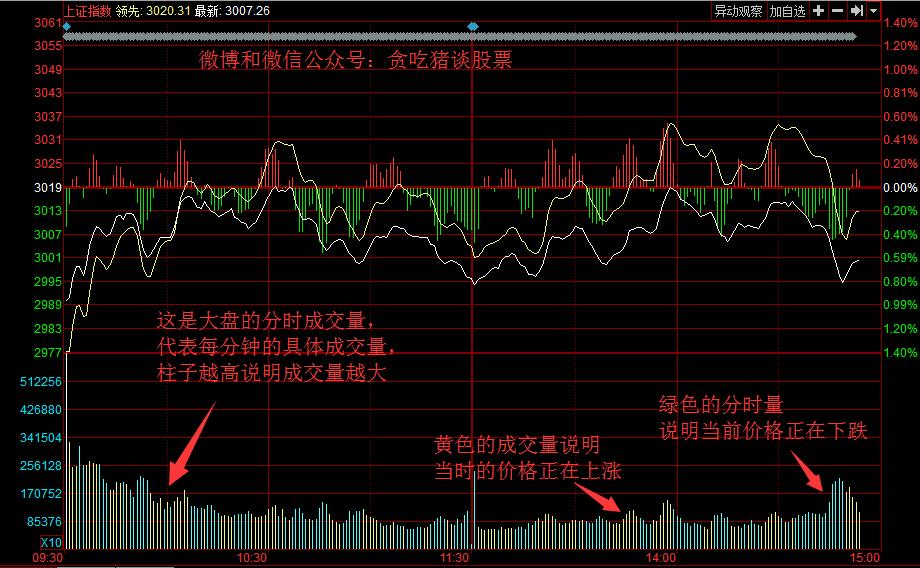Image resolution: width=920 pixels, height=568 pixels.
Task: Select the 2989 price axis label
Action: (x=48, y=305)
